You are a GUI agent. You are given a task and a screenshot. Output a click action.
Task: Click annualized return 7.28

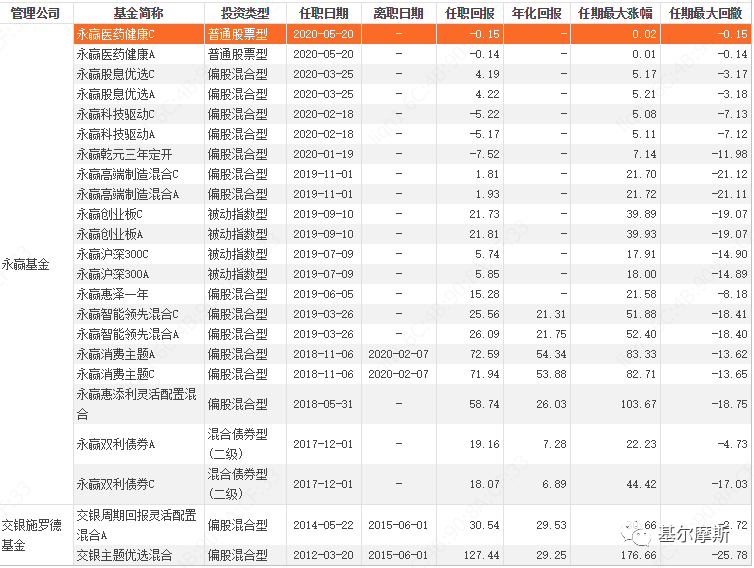point(554,444)
